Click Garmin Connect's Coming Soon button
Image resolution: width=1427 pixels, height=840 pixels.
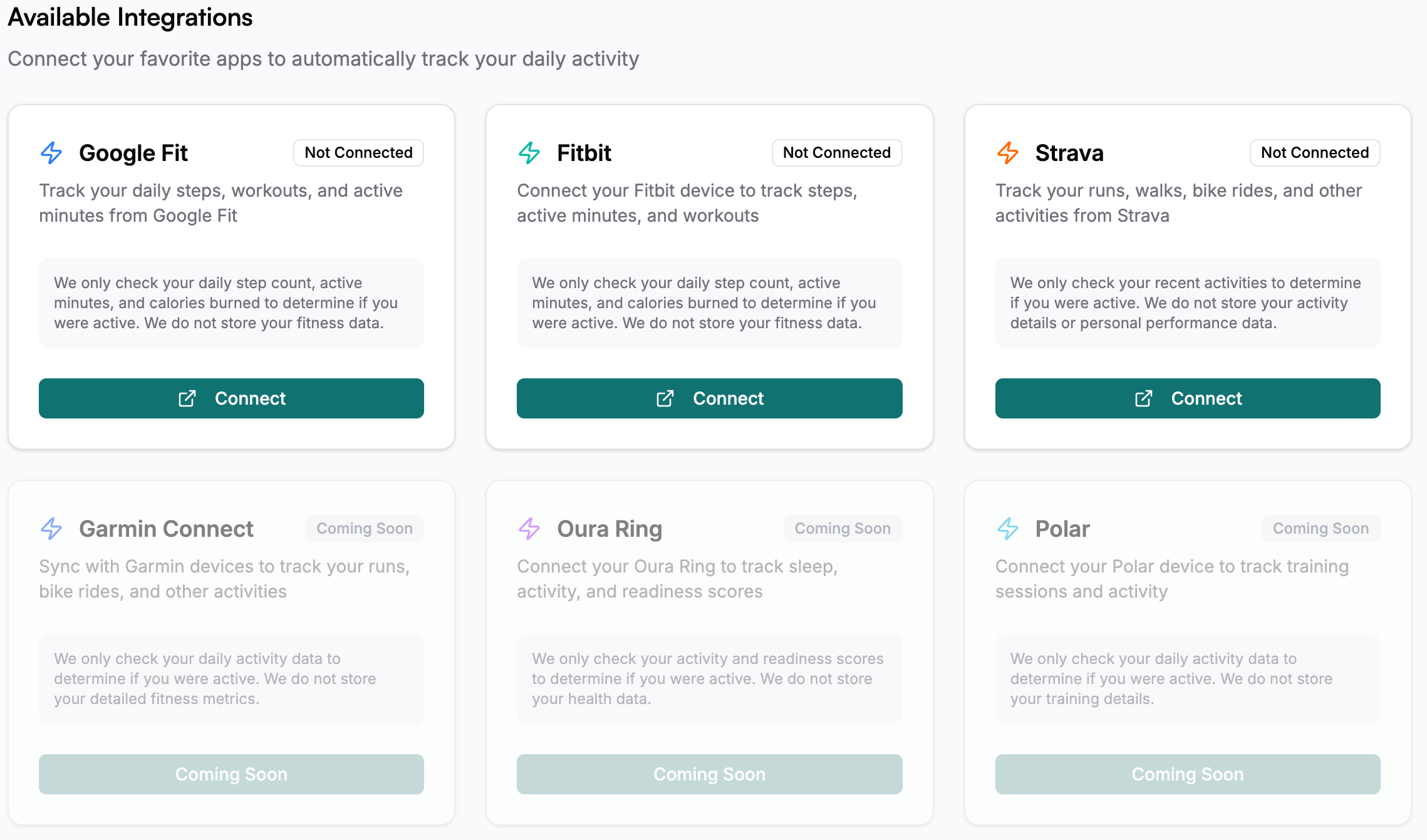231,774
